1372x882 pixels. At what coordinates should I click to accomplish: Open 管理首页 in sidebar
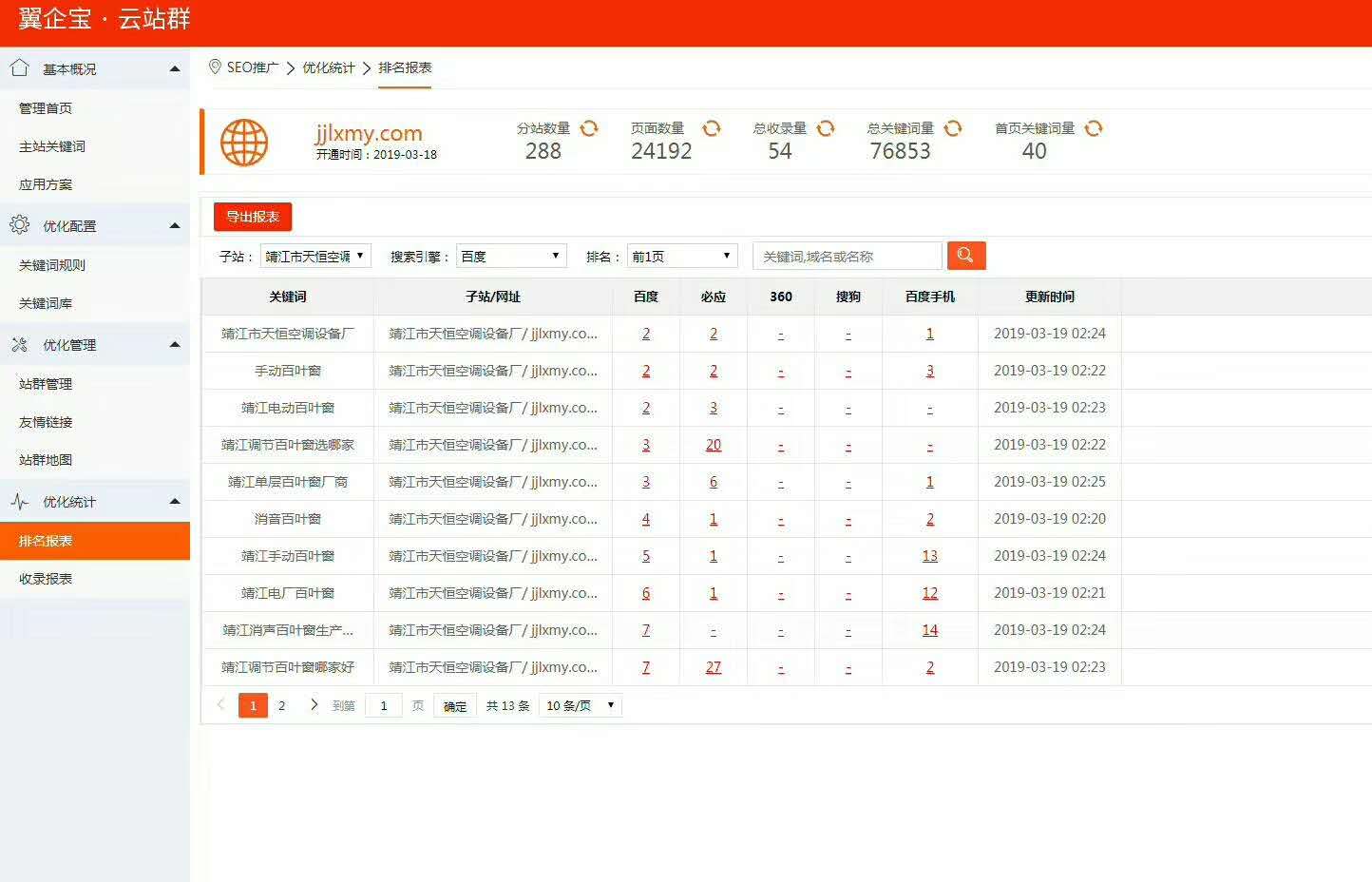(46, 108)
